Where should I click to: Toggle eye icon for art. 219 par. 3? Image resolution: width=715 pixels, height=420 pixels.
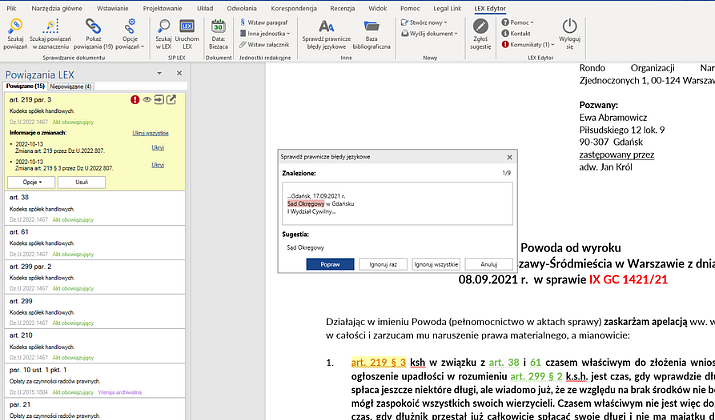[147, 100]
